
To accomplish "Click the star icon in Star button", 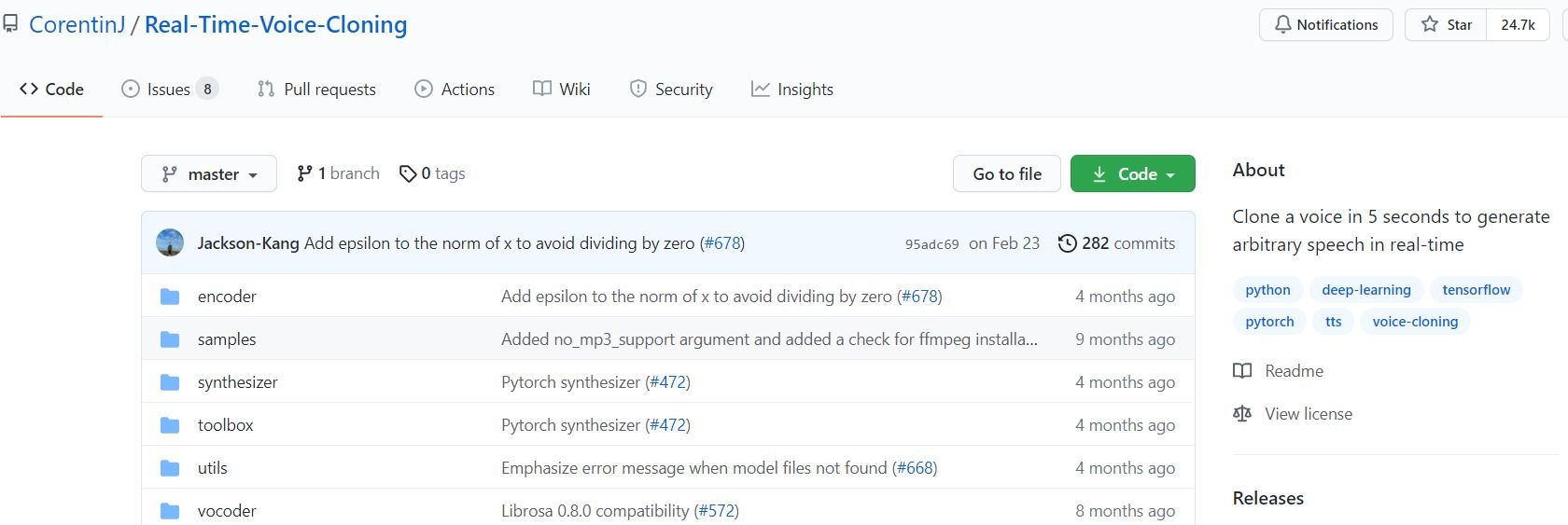I will pyautogui.click(x=1430, y=24).
